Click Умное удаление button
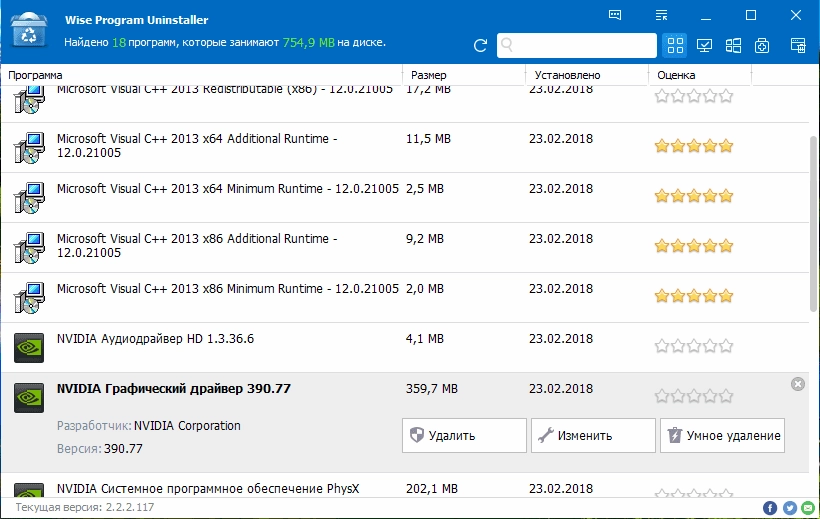 pyautogui.click(x=722, y=435)
